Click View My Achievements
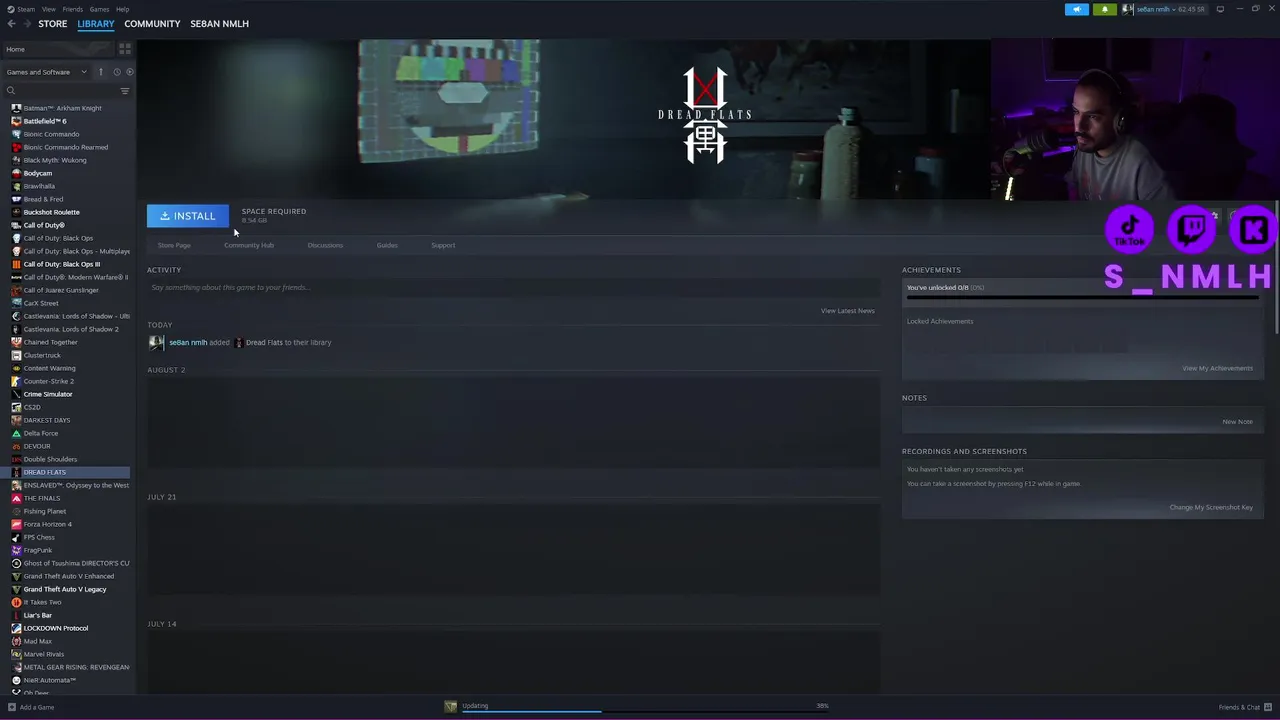This screenshot has width=1280, height=720. pyautogui.click(x=1217, y=368)
